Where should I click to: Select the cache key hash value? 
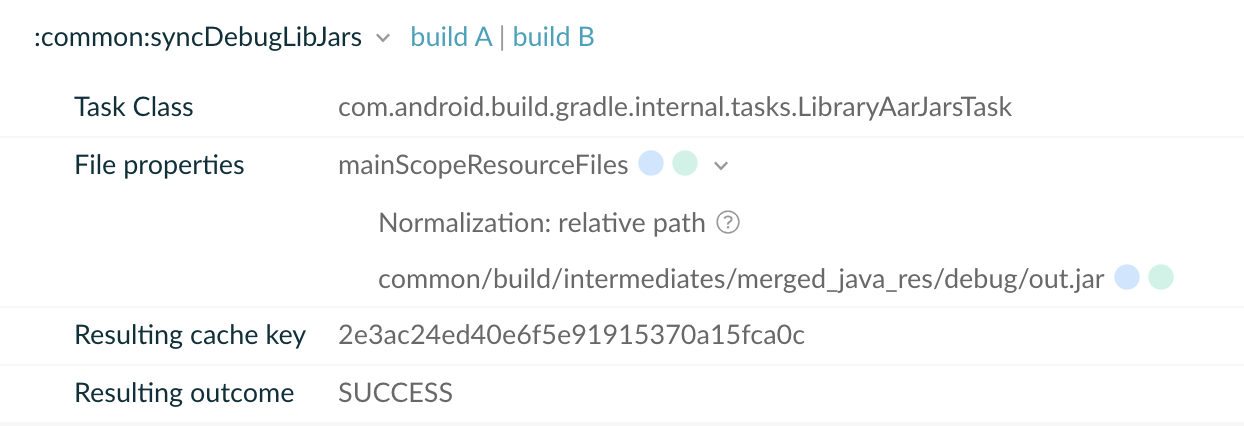[x=571, y=335]
